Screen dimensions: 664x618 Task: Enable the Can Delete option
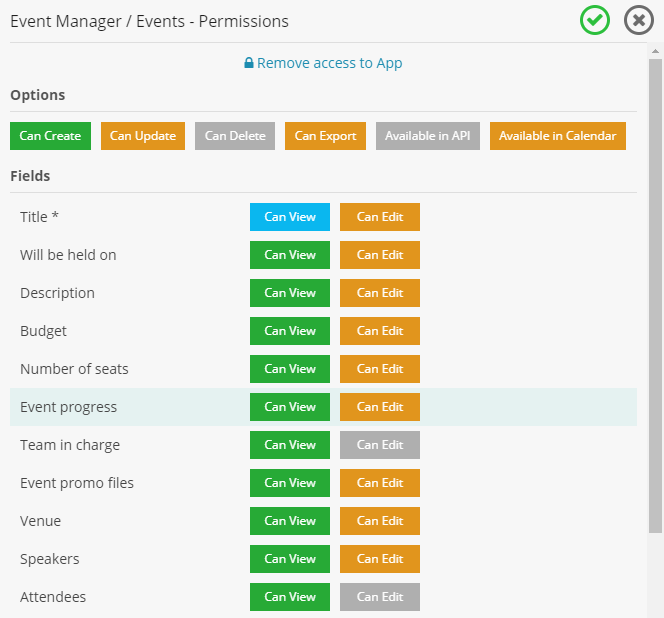235,136
